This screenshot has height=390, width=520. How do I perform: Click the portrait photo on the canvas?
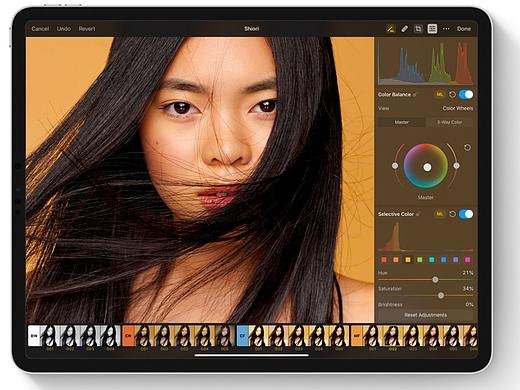click(x=200, y=180)
